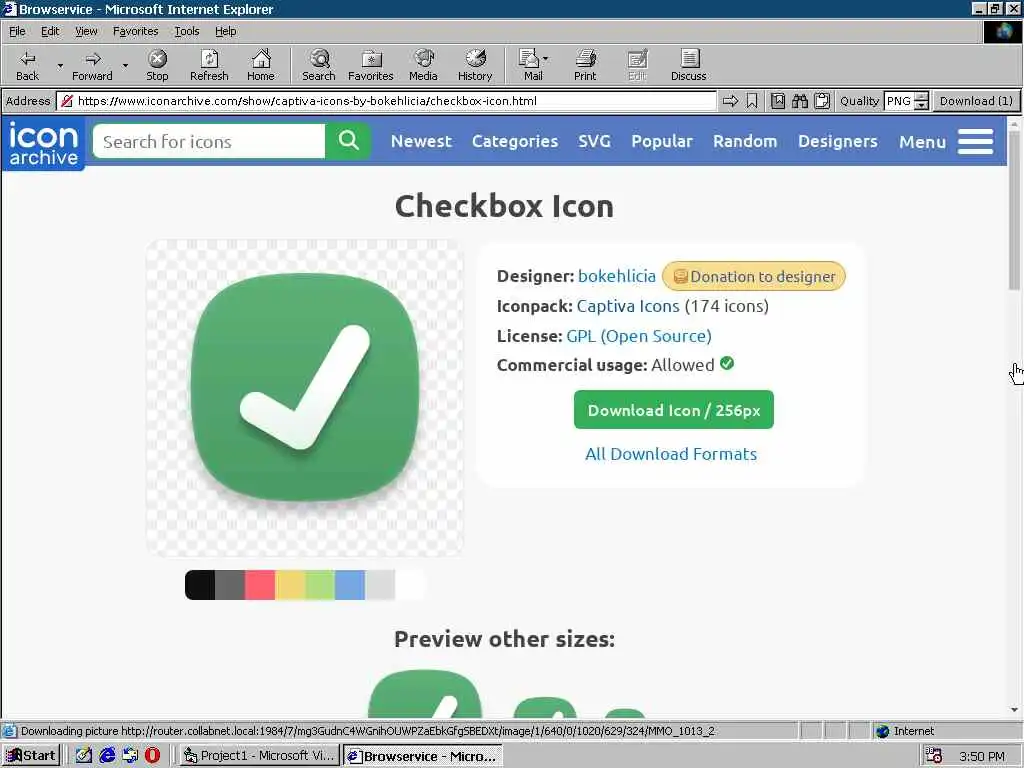Switch to Project1 - Microsoft Vi... taskbar window
1024x768 pixels.
coord(259,756)
